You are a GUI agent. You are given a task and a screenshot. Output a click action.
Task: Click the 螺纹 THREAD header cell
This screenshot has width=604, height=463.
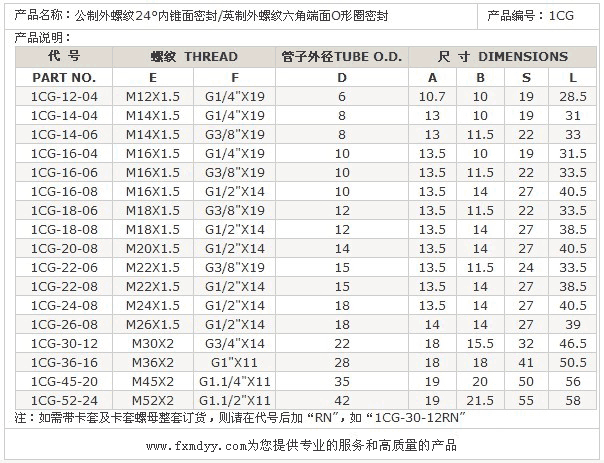click(x=194, y=57)
